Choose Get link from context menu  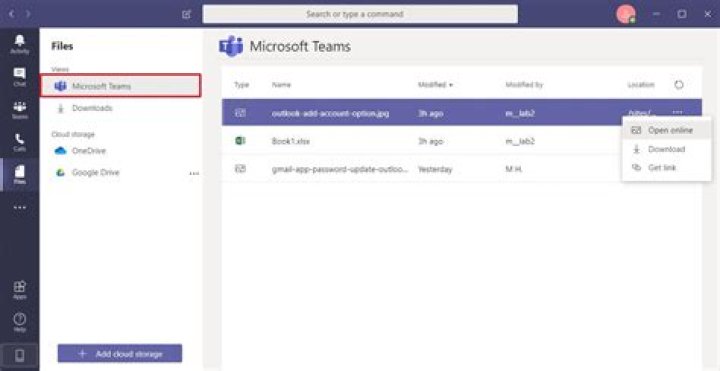666,168
